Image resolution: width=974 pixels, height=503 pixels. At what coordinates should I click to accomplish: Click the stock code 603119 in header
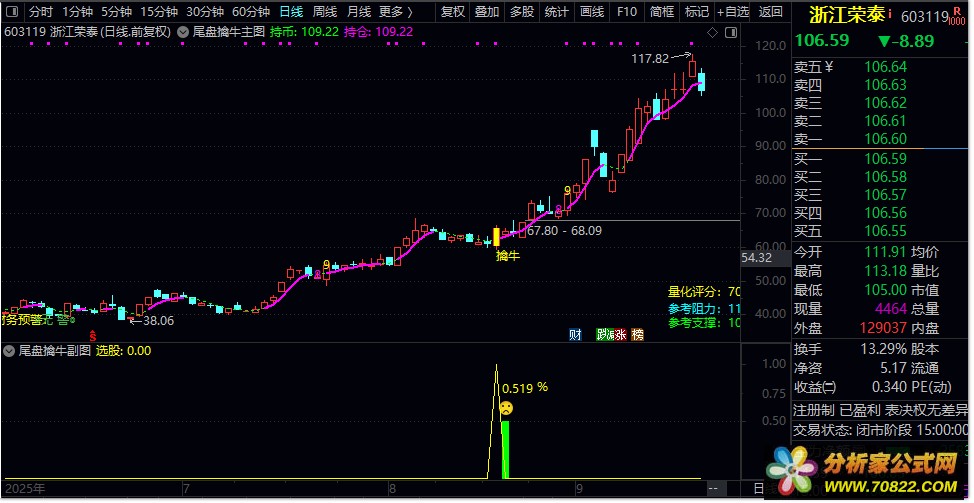pyautogui.click(x=924, y=17)
